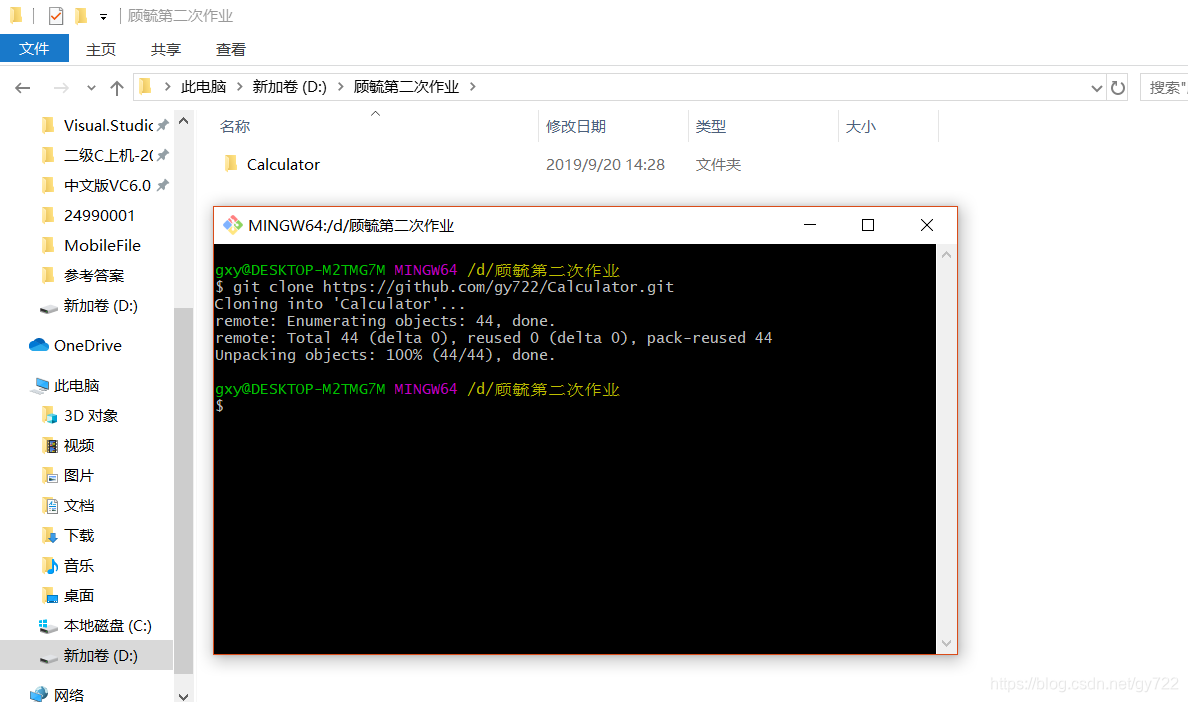Click the properties icon in quick access toolbar

pyautogui.click(x=55, y=15)
